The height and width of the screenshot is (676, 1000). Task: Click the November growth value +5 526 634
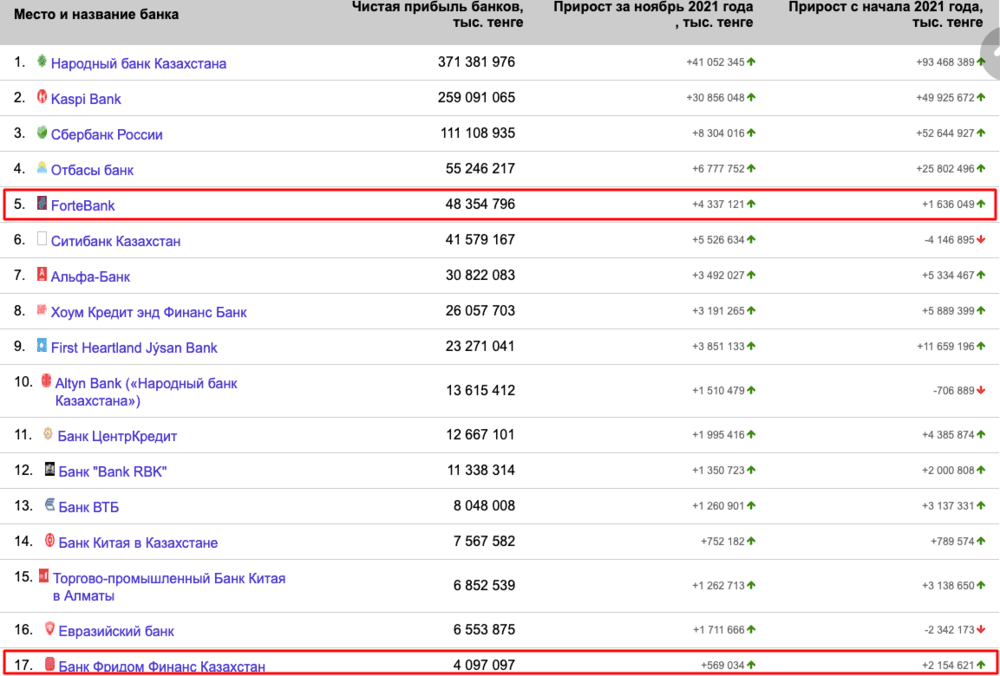[x=718, y=240]
